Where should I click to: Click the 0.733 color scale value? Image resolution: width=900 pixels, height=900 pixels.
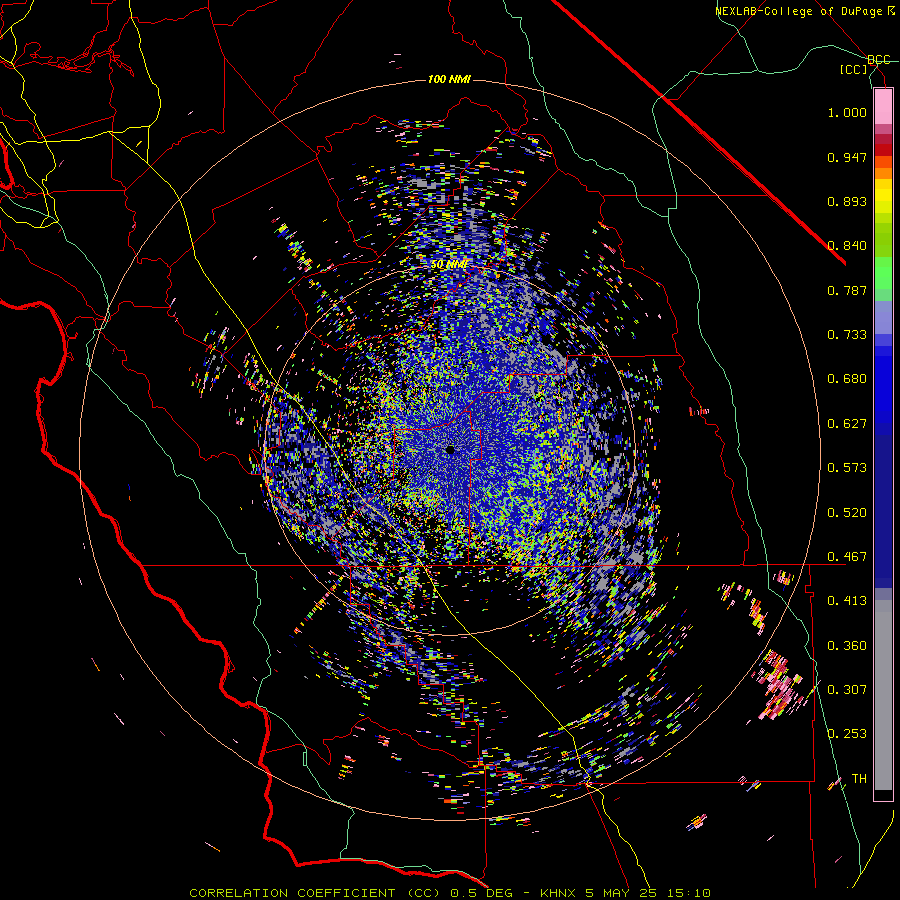847,335
